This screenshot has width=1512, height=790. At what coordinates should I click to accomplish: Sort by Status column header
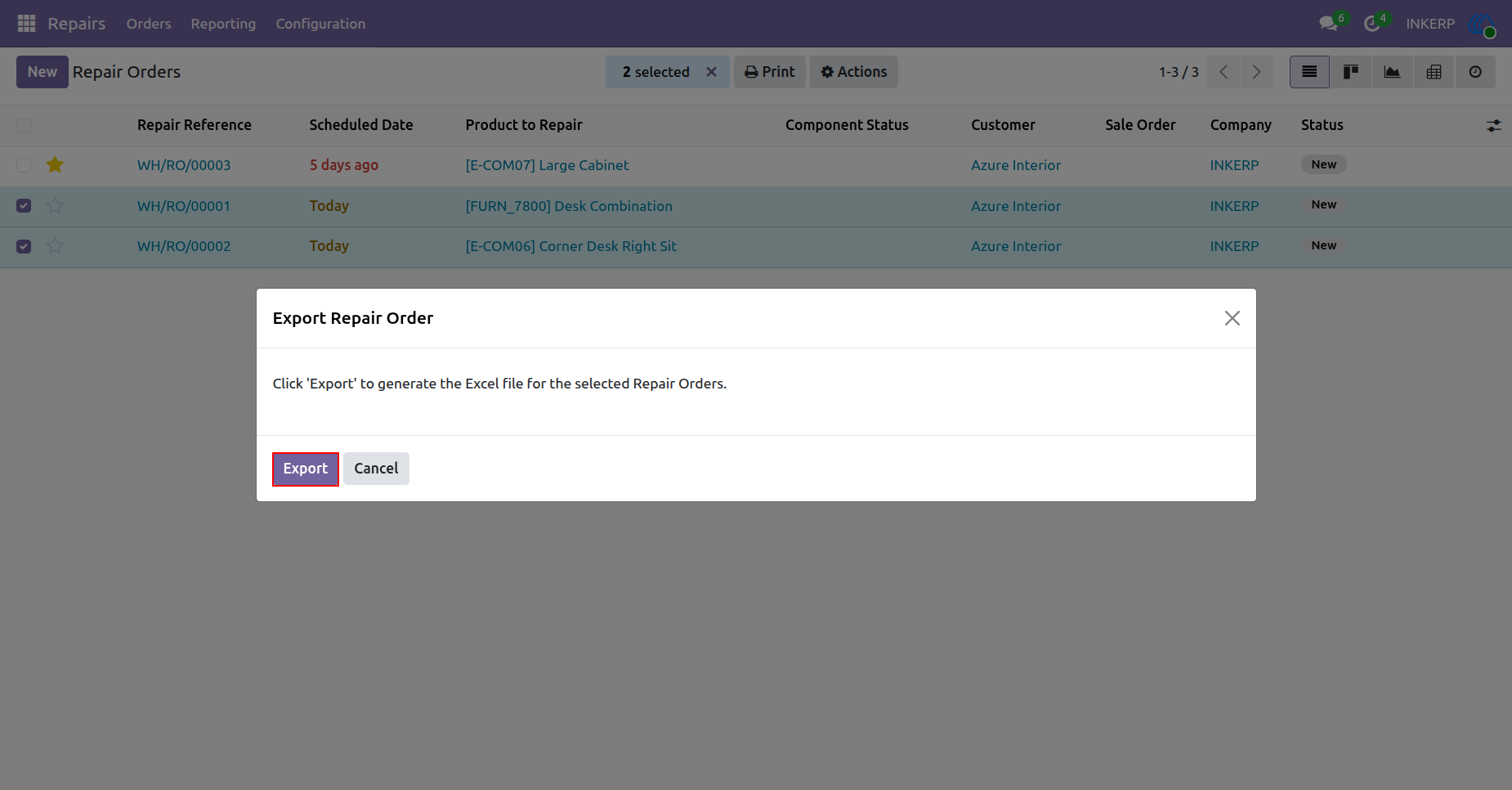[x=1322, y=125]
